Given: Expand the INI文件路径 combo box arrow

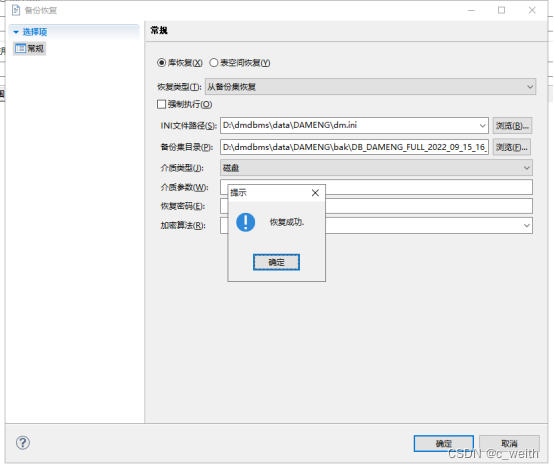Looking at the screenshot, I should point(483,126).
